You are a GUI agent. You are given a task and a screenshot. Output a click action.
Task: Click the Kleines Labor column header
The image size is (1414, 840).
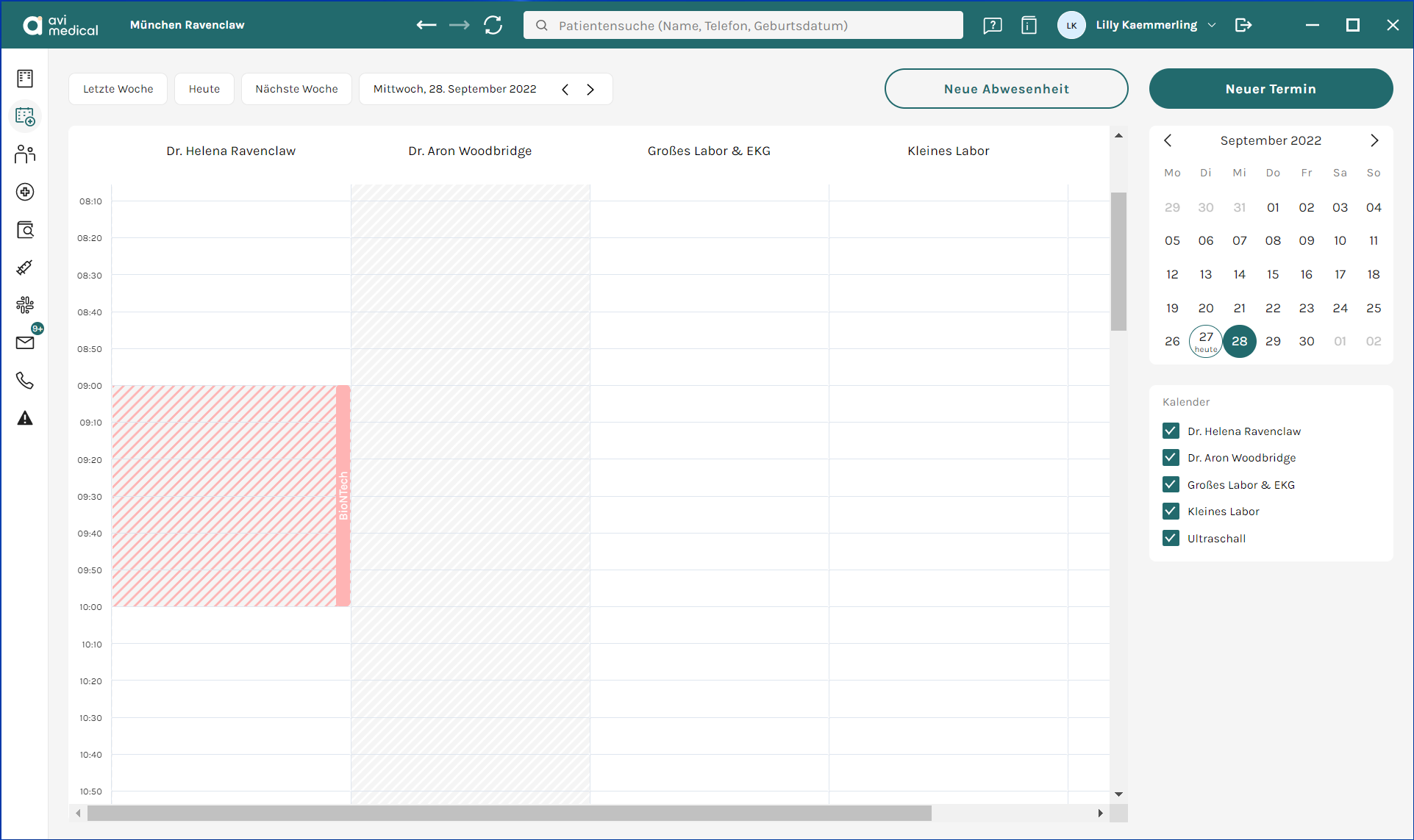coord(949,151)
